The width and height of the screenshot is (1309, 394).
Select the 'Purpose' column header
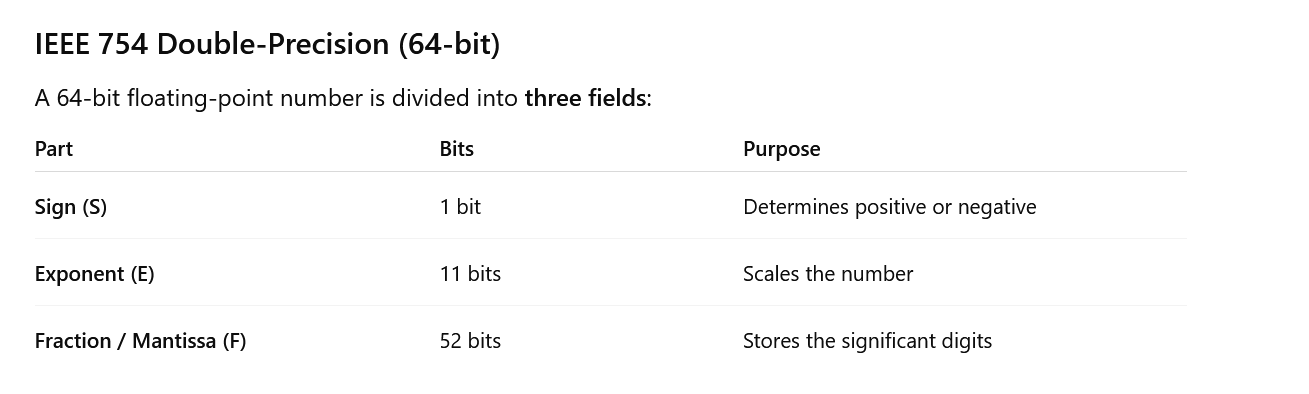coord(782,149)
